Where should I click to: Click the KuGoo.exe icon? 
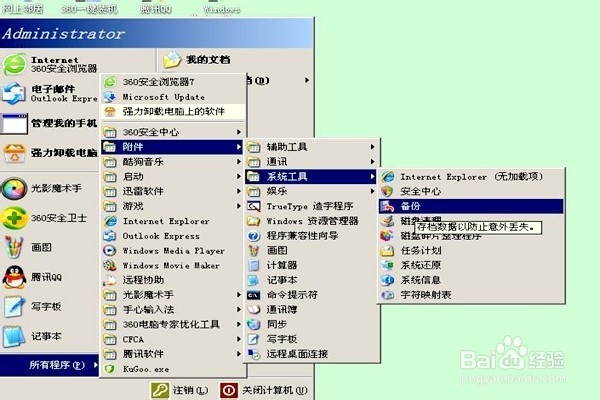click(109, 369)
